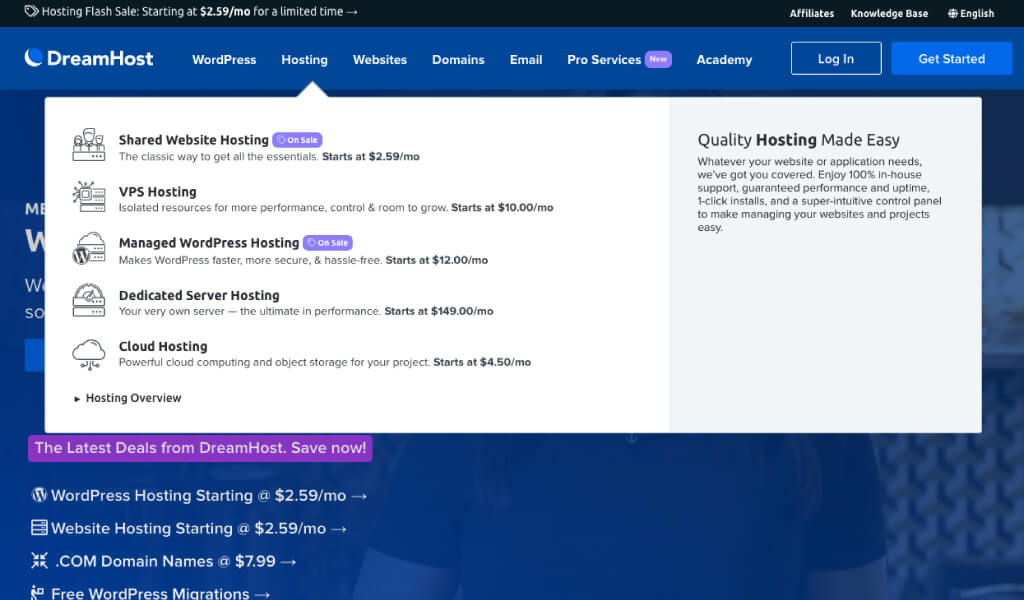The image size is (1024, 600).
Task: Open the Domains menu
Action: tap(458, 59)
